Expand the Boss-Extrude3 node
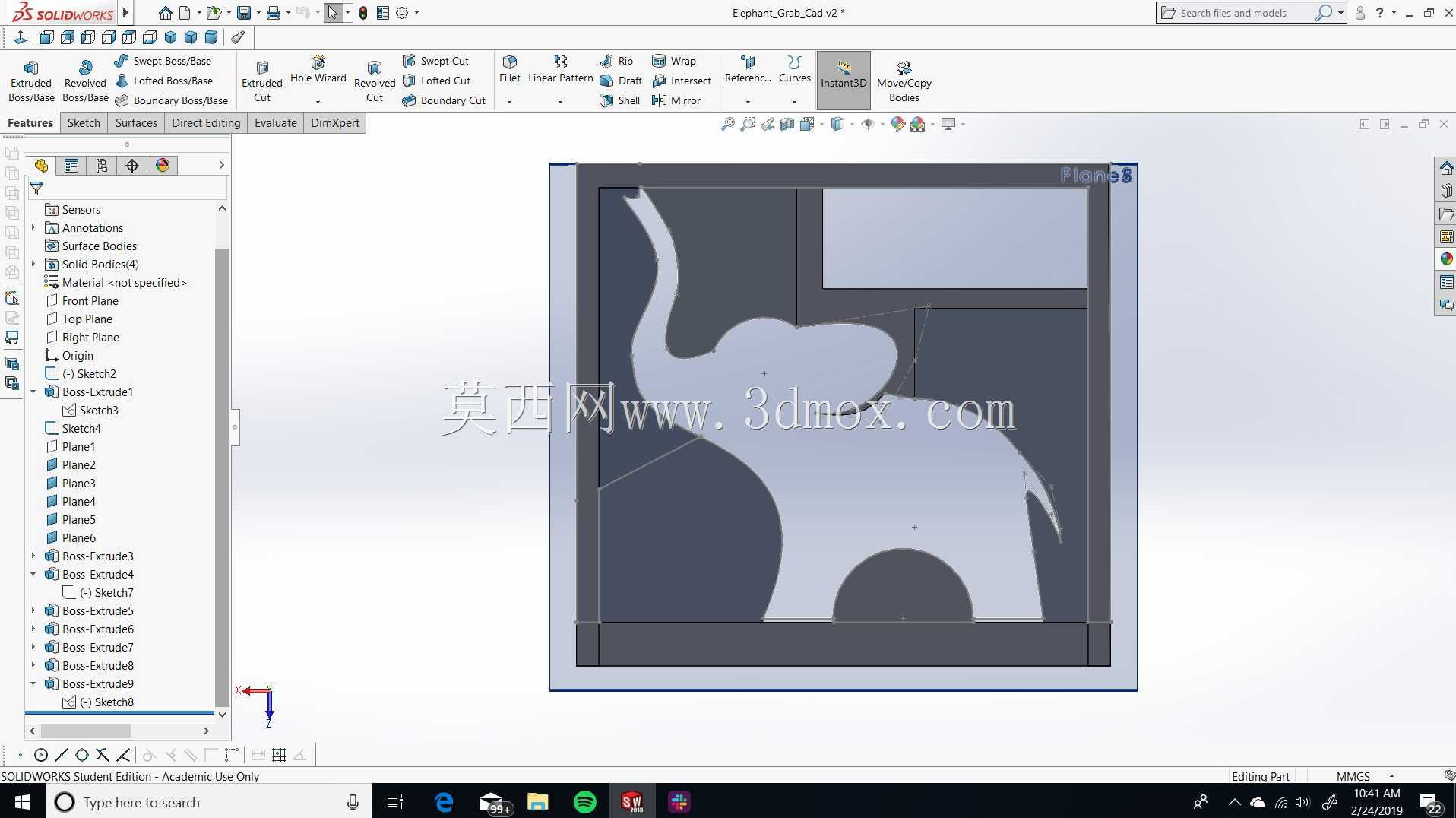Viewport: 1456px width, 818px height. (x=33, y=556)
